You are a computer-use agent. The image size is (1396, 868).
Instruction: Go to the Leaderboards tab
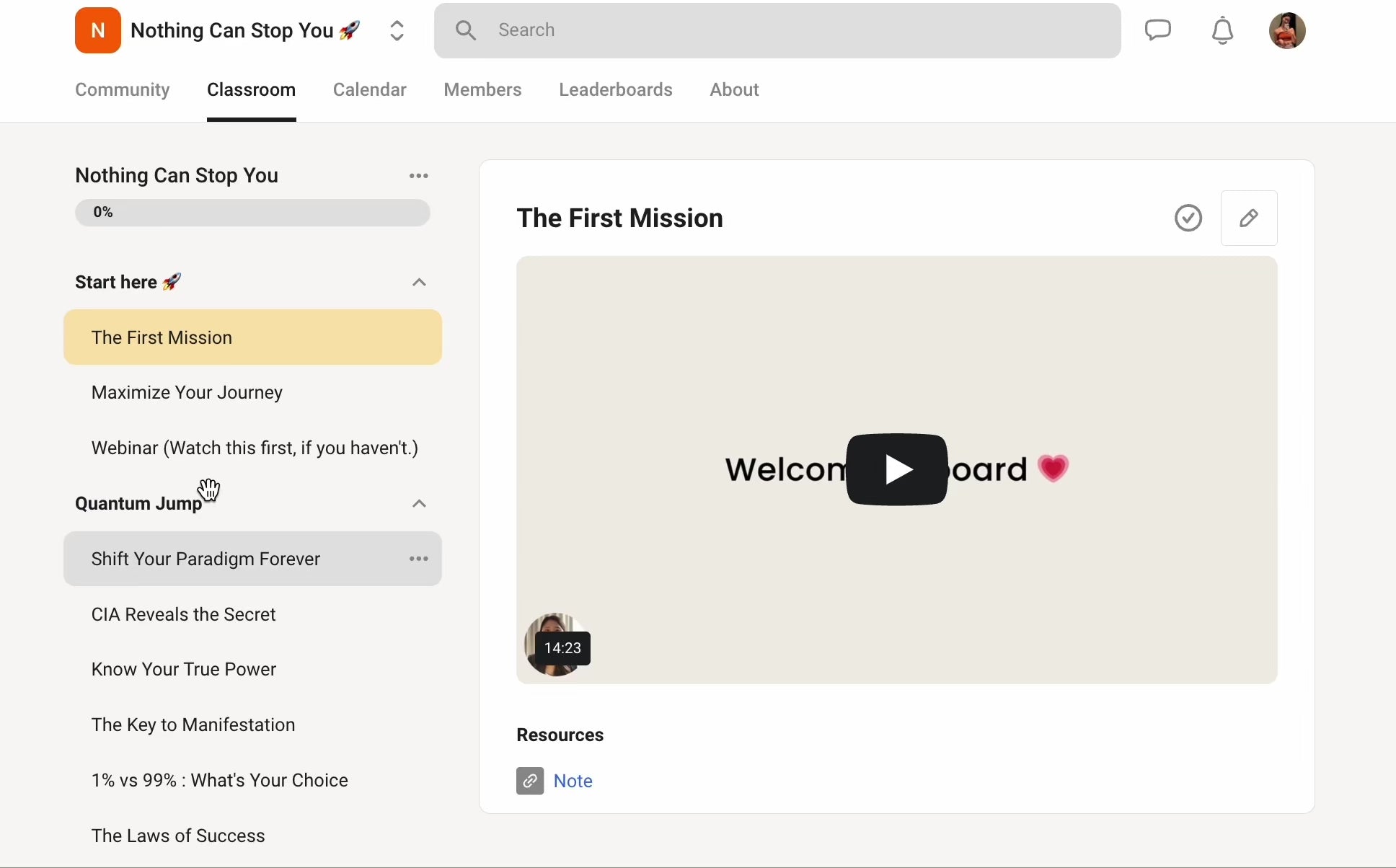point(615,90)
